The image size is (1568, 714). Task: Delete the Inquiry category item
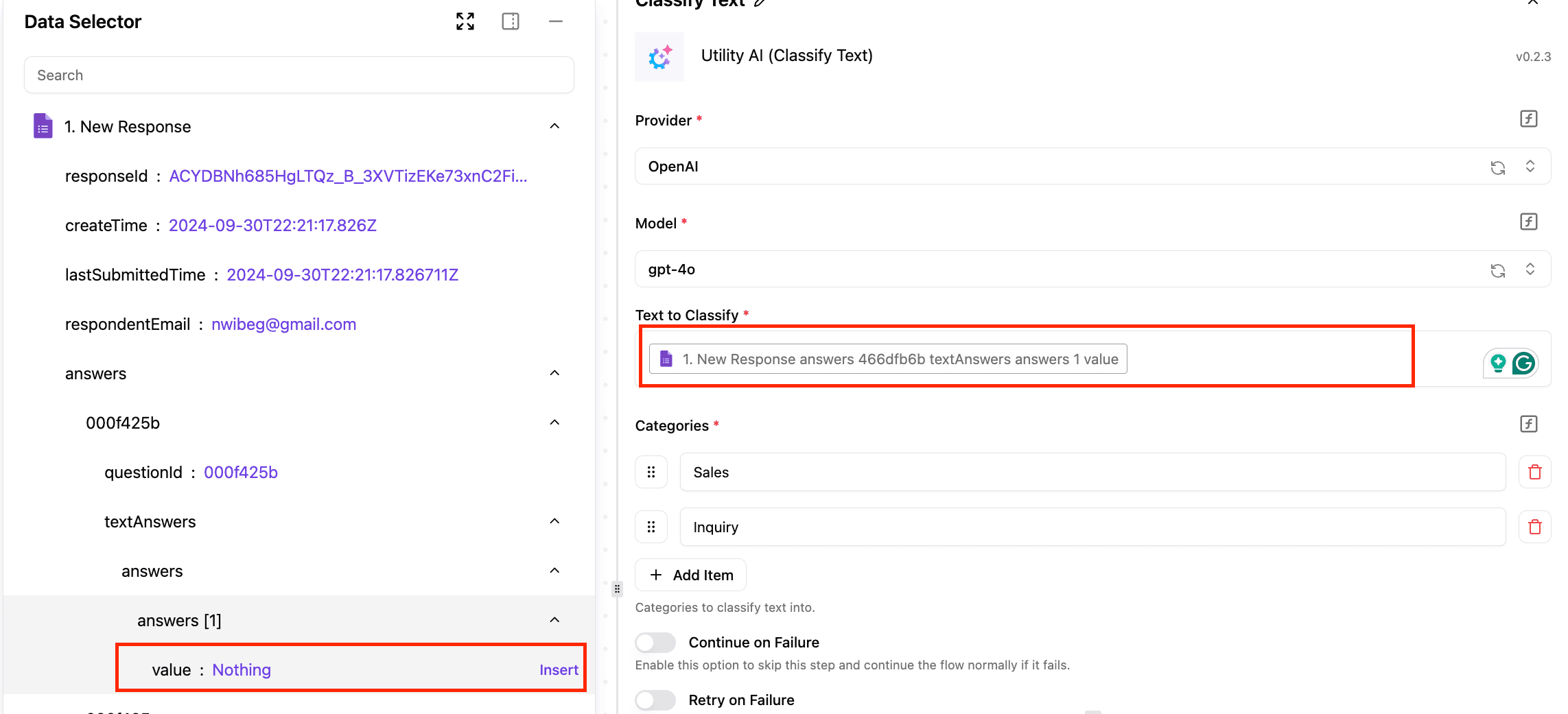[x=1534, y=527]
